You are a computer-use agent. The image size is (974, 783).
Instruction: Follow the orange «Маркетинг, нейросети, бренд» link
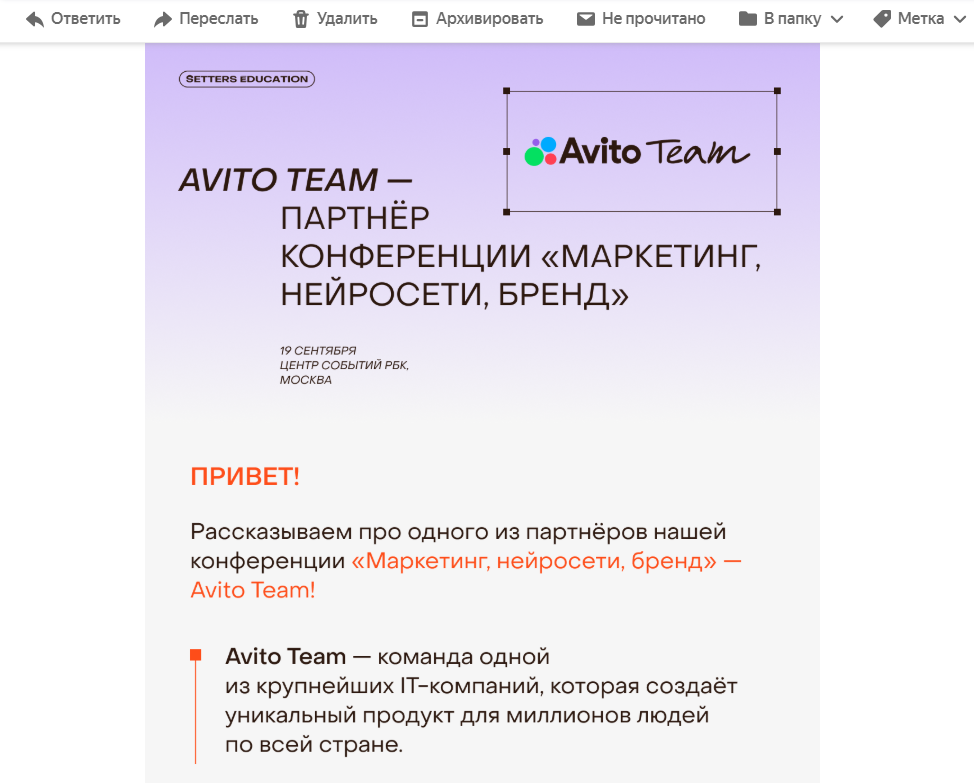pyautogui.click(x=534, y=561)
